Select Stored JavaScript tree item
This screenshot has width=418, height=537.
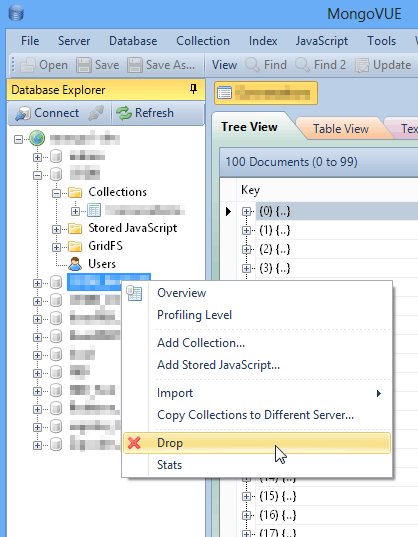(x=133, y=228)
